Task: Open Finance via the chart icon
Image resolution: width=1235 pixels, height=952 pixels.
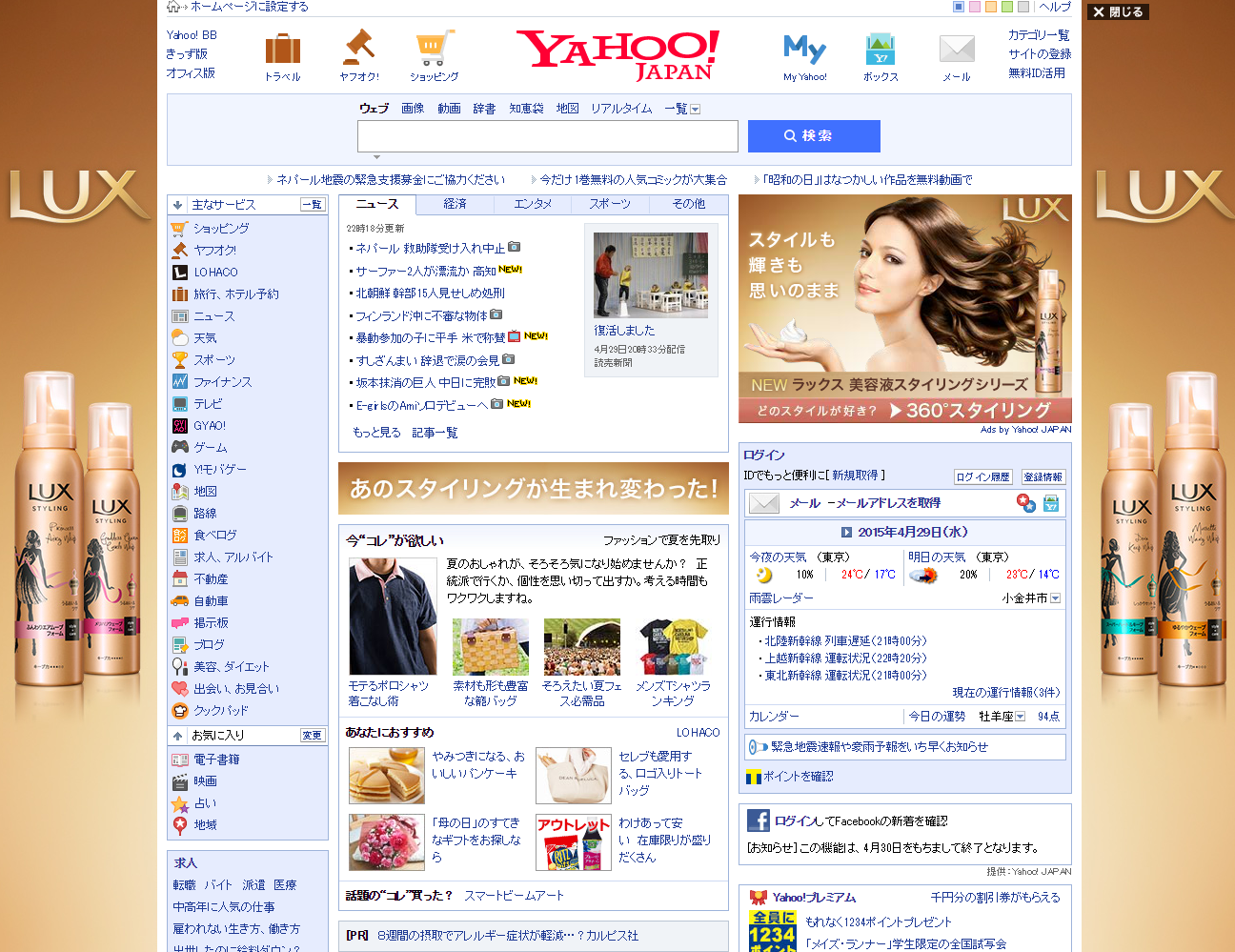Action: [178, 382]
